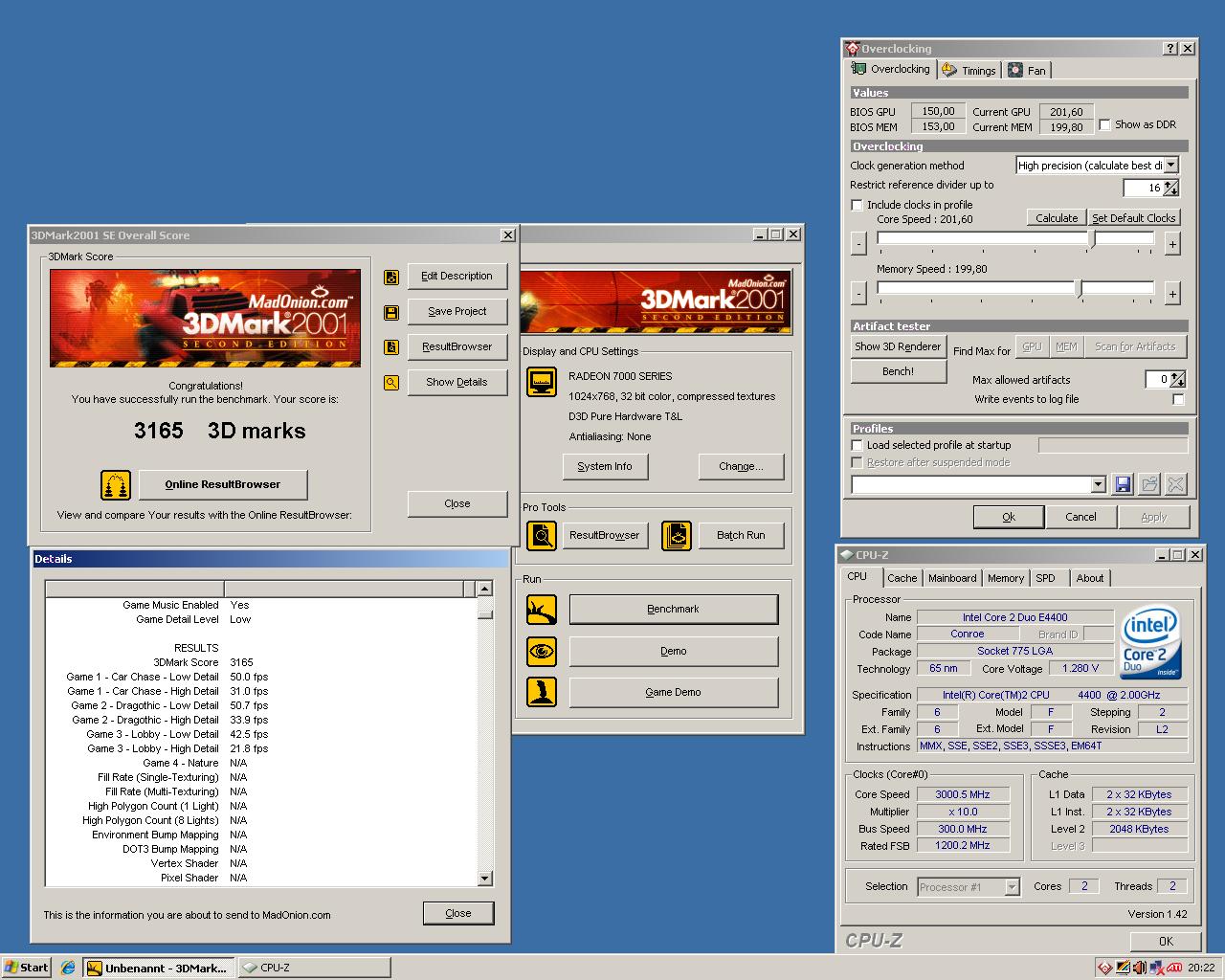Click the CPU-Z title bar app icon
This screenshot has height=980, width=1225.
[846, 555]
